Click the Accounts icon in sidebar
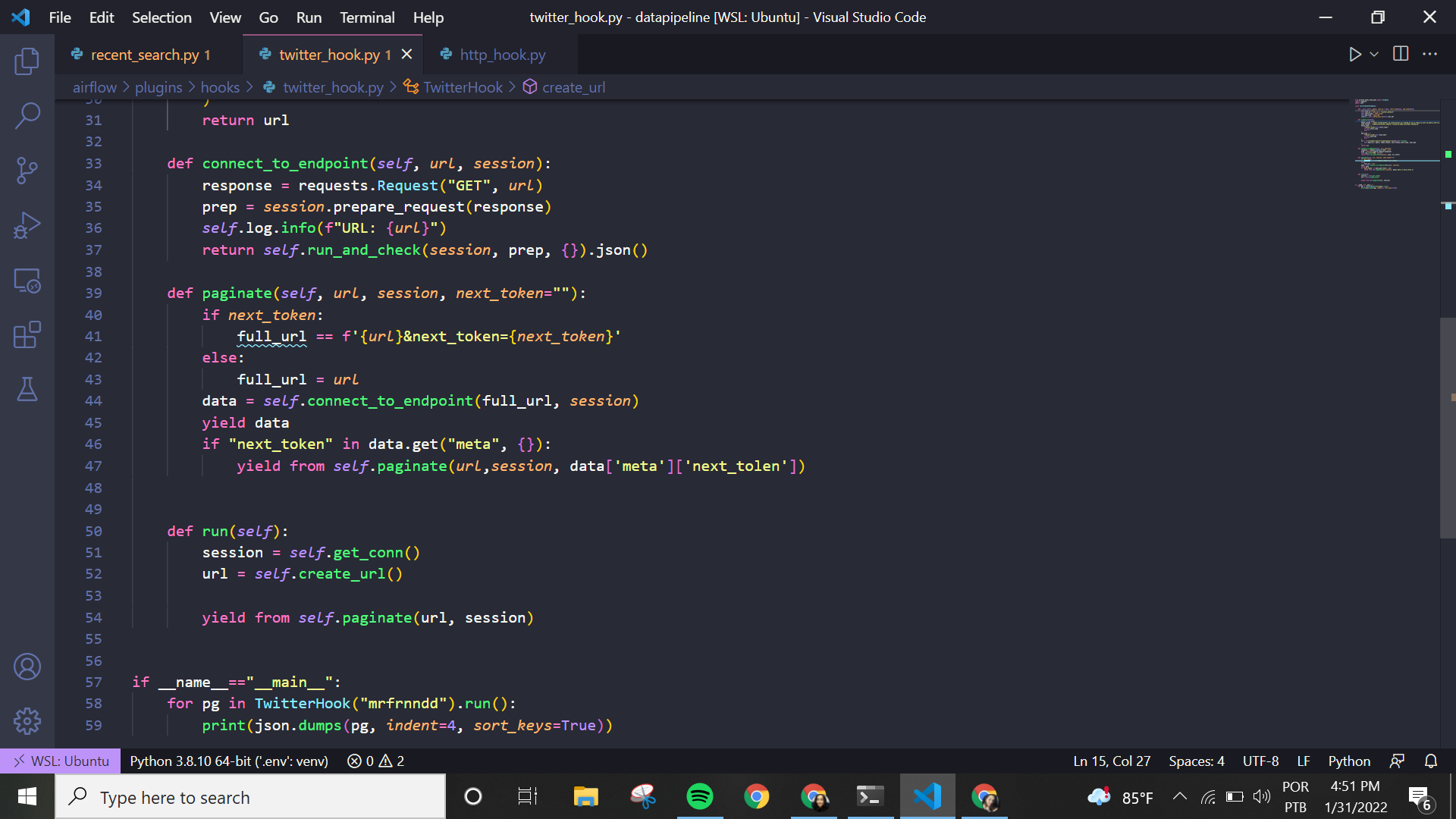Viewport: 1456px width, 819px height. [27, 666]
